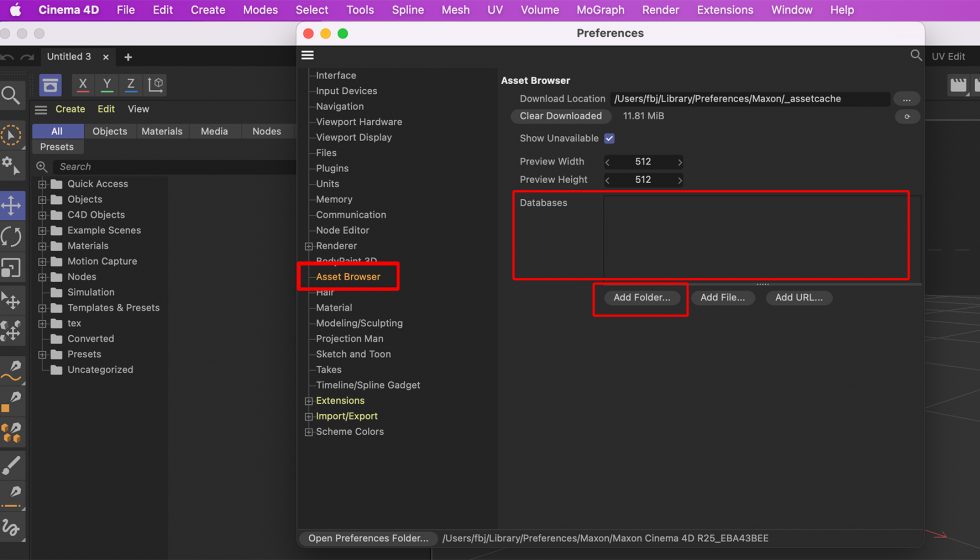This screenshot has height=560, width=980.
Task: Expand the Templates & Presets folder
Action: tap(42, 308)
